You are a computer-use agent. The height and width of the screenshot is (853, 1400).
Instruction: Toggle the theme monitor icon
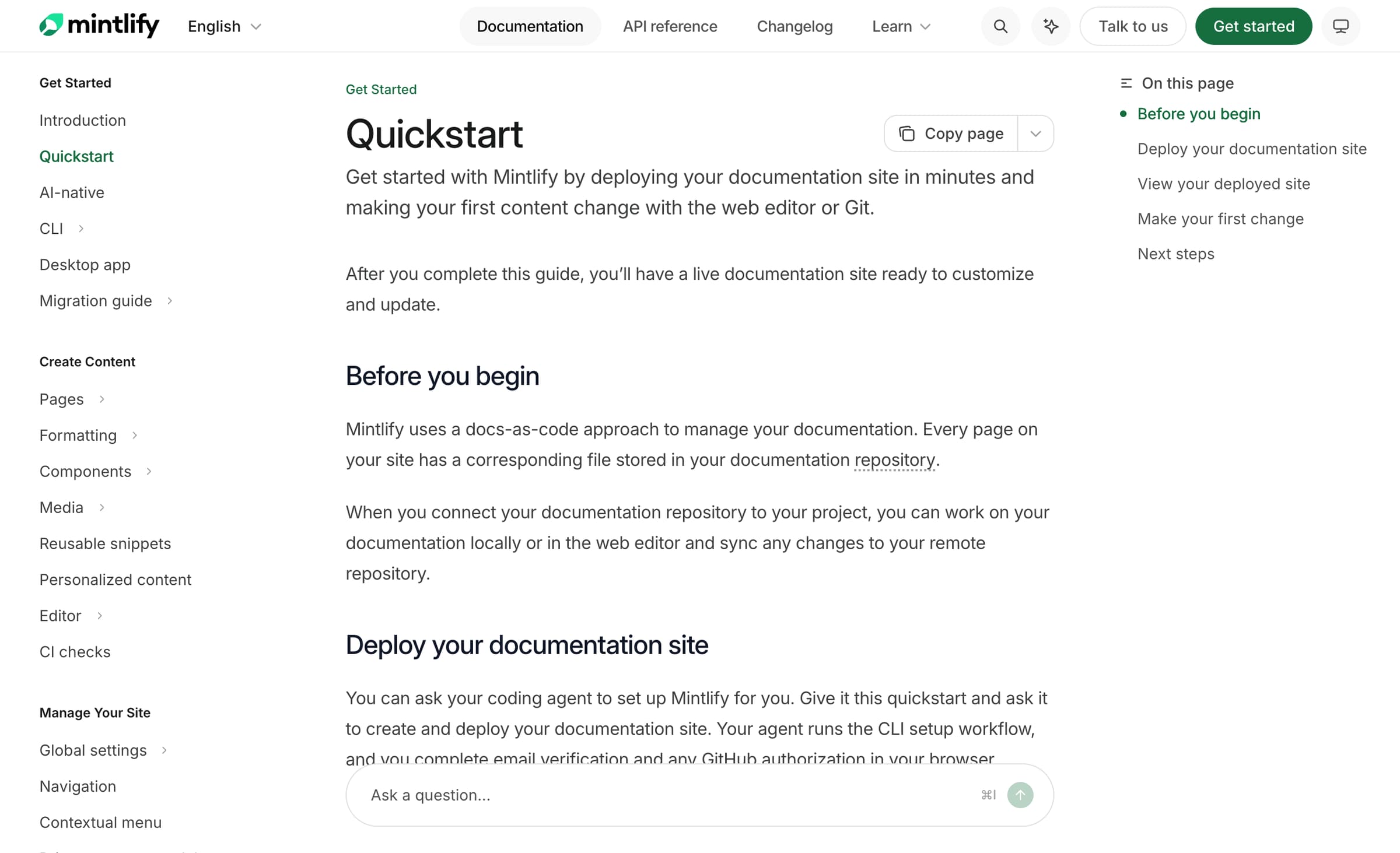tap(1340, 26)
